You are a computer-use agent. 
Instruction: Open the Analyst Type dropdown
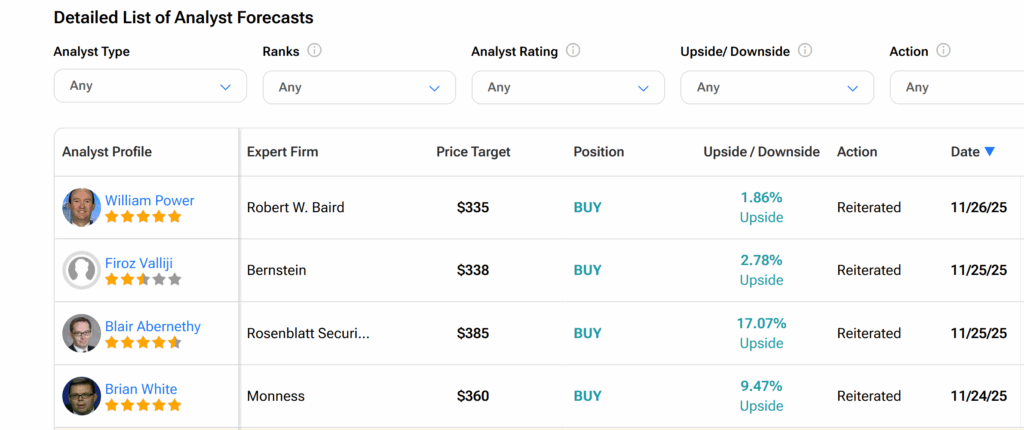150,86
